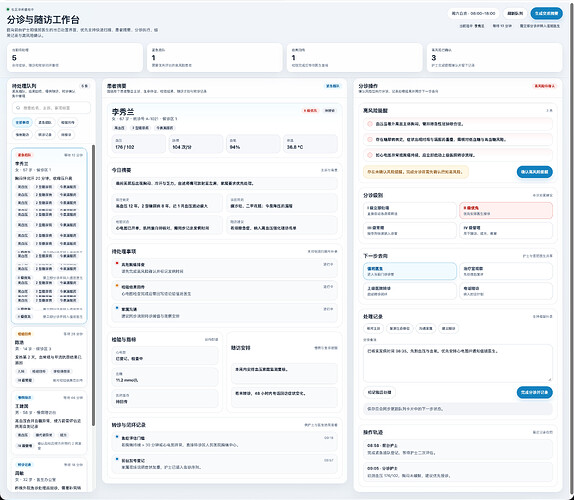The height and width of the screenshot is (500, 574).
Task: Select the highlighted blue option under 下一步去向
Action: tap(410, 271)
